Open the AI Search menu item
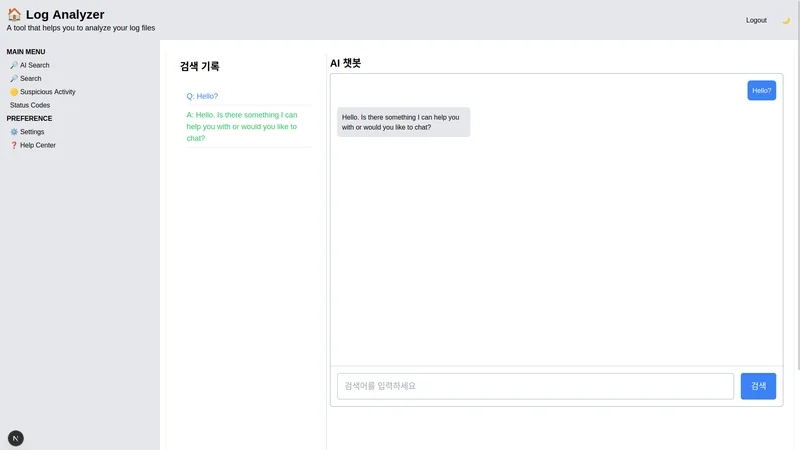Screen dimensions: 800x450 pyautogui.click(x=30, y=65)
